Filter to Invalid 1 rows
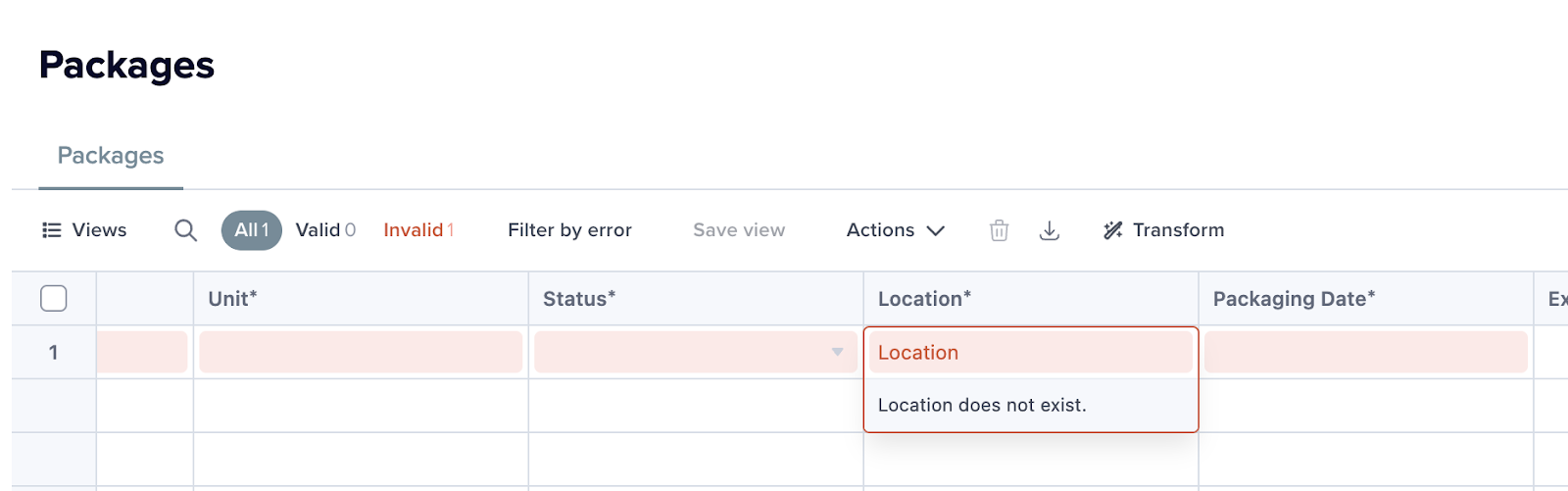Viewport: 1568px width, 491px height. click(418, 230)
